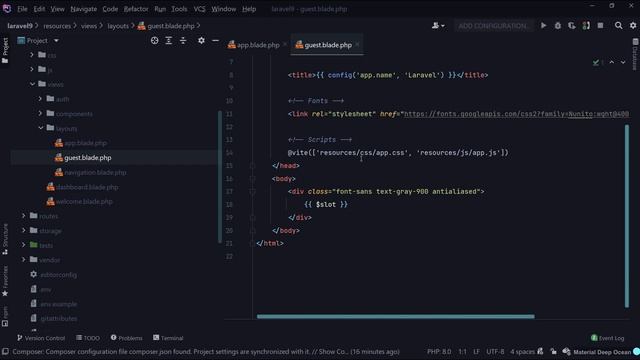Open the user account dropdown
This screenshot has height=360, width=640.
pyautogui.click(x=438, y=26)
